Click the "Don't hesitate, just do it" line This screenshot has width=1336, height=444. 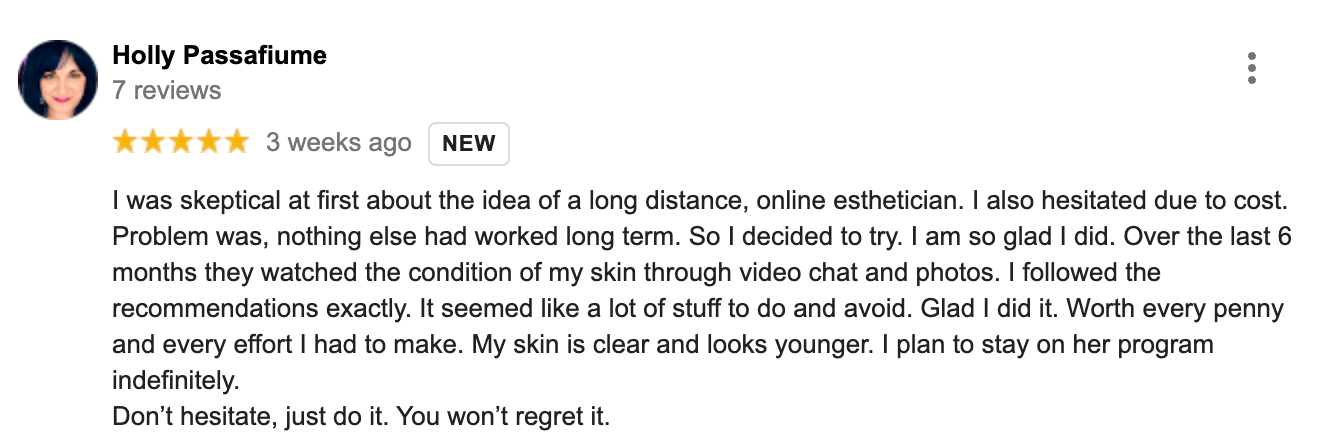coord(250,416)
